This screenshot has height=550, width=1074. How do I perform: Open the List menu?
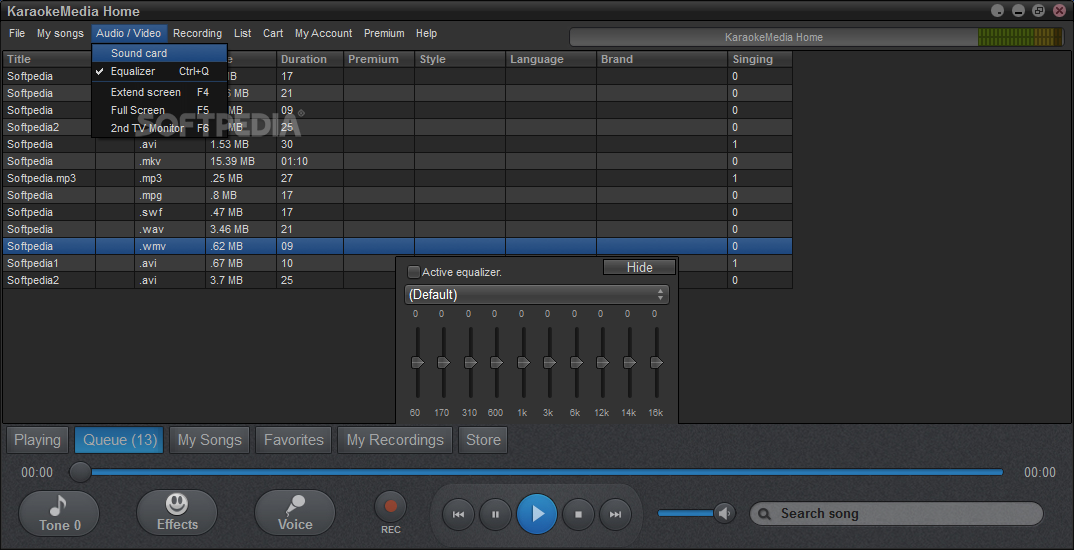click(242, 33)
